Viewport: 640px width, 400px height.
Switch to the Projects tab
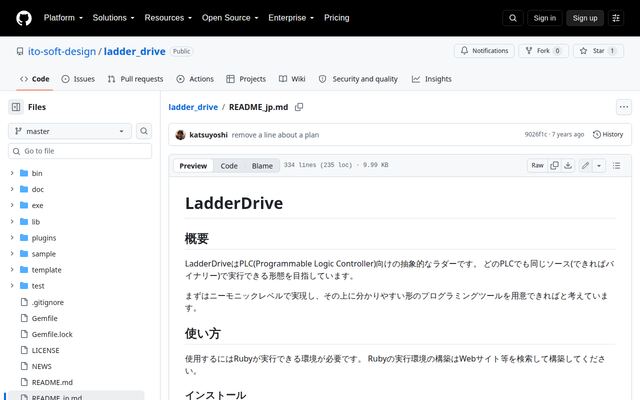tap(246, 79)
